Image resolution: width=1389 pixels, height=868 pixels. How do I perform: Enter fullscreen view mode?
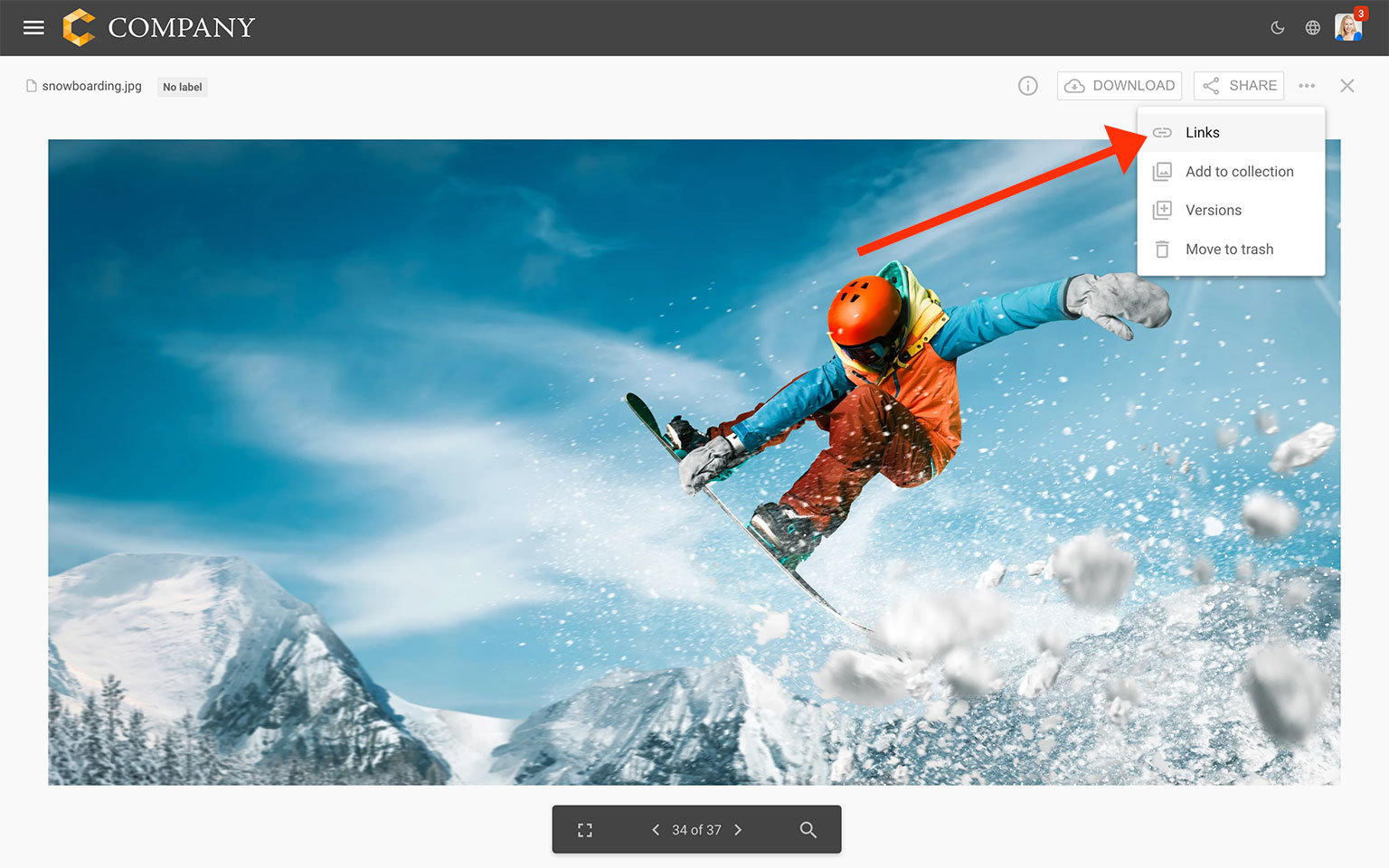tap(585, 830)
